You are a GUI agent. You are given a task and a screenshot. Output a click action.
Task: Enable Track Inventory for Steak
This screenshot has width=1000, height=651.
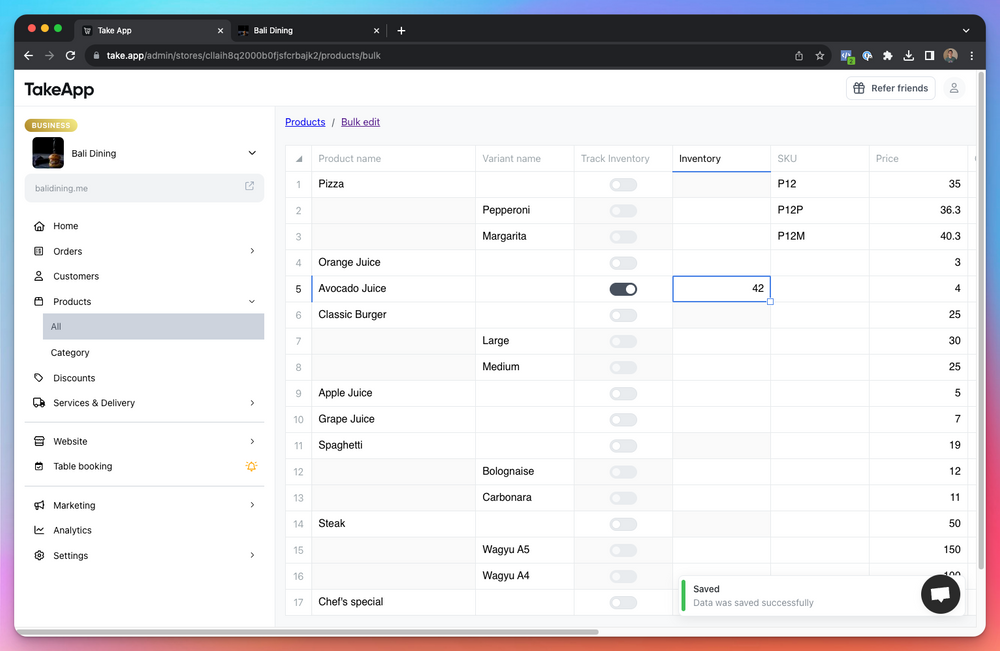point(623,524)
